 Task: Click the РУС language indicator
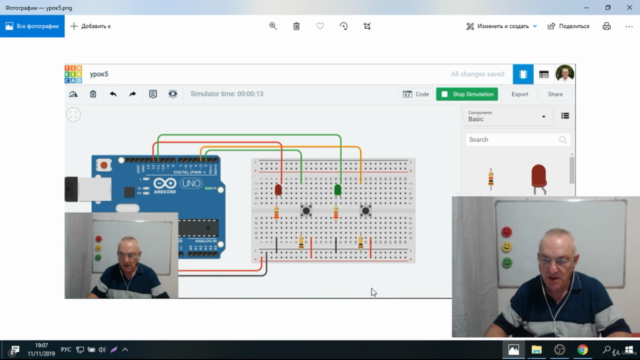(x=66, y=350)
